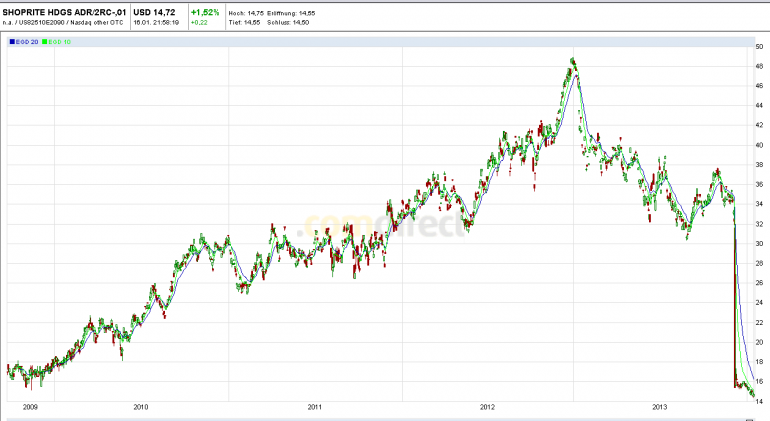Click the 50 mark on price axis

[760, 47]
